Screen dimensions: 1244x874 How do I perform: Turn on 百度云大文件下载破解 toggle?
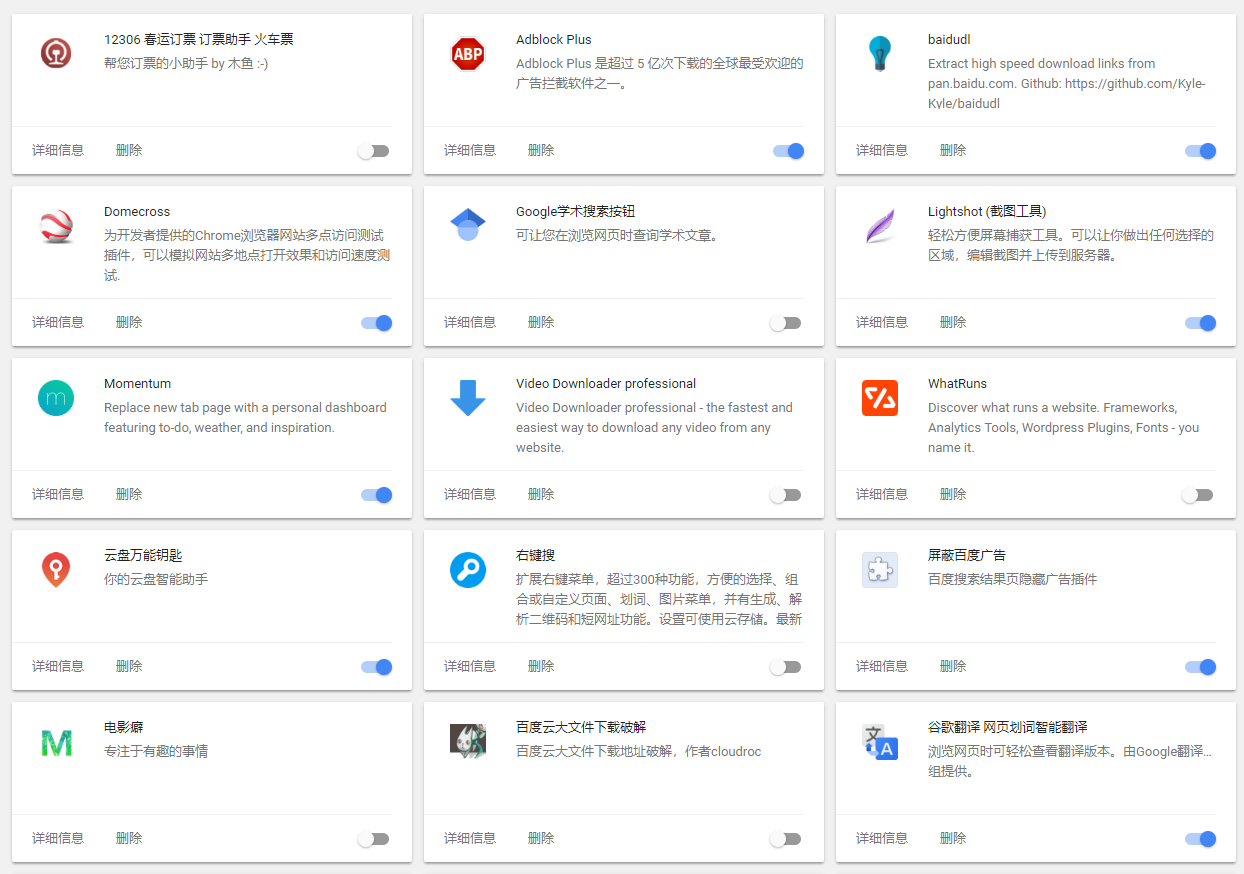(x=786, y=839)
